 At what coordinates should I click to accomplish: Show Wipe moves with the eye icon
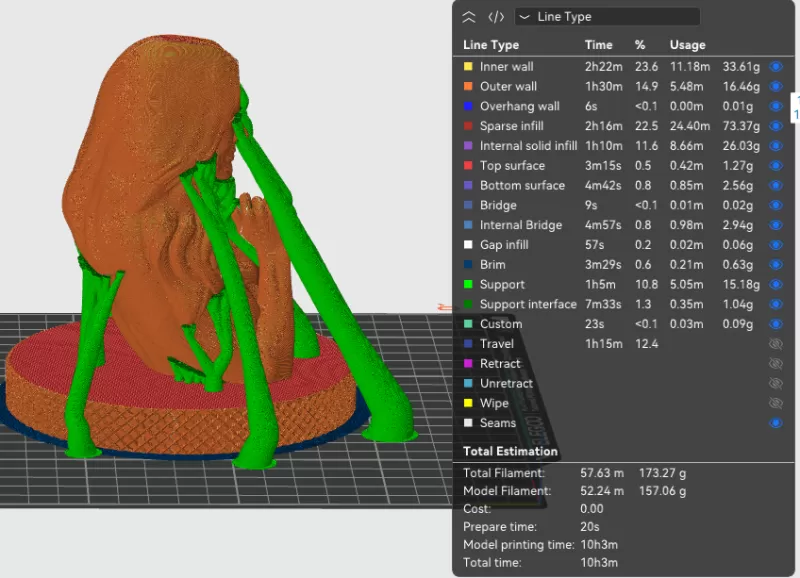(775, 403)
